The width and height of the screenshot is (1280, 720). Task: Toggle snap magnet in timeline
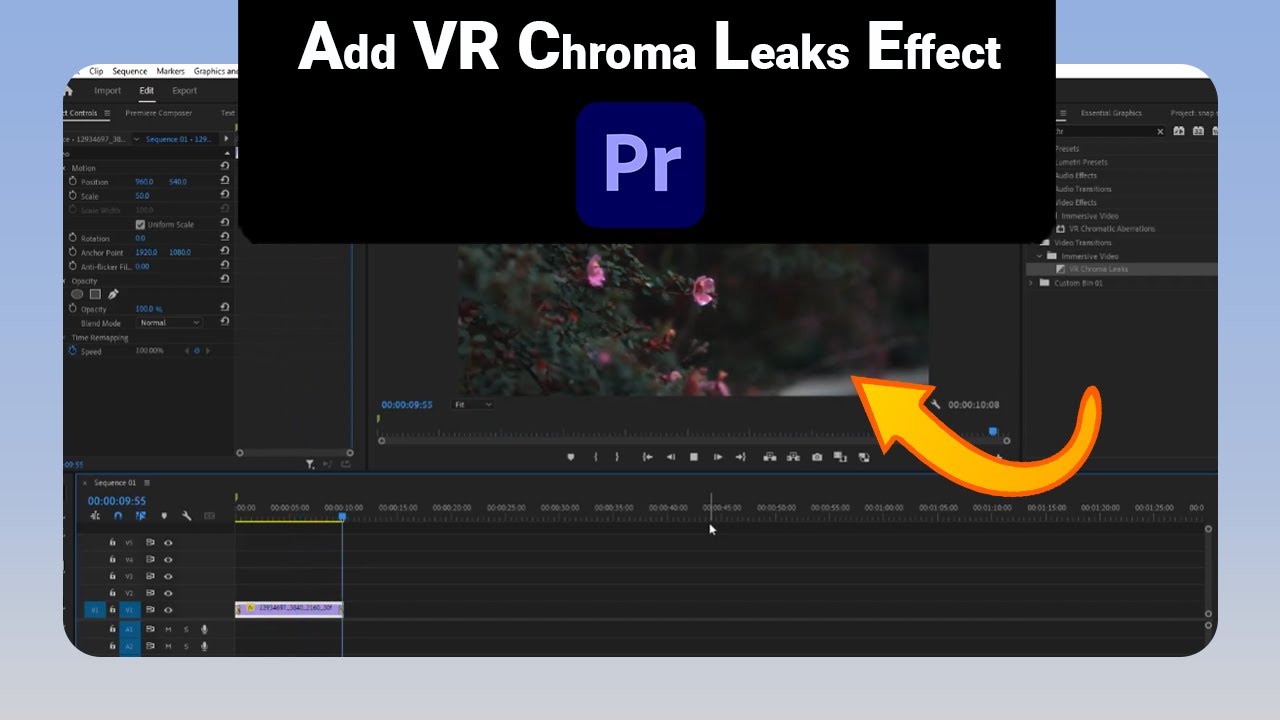pos(118,516)
